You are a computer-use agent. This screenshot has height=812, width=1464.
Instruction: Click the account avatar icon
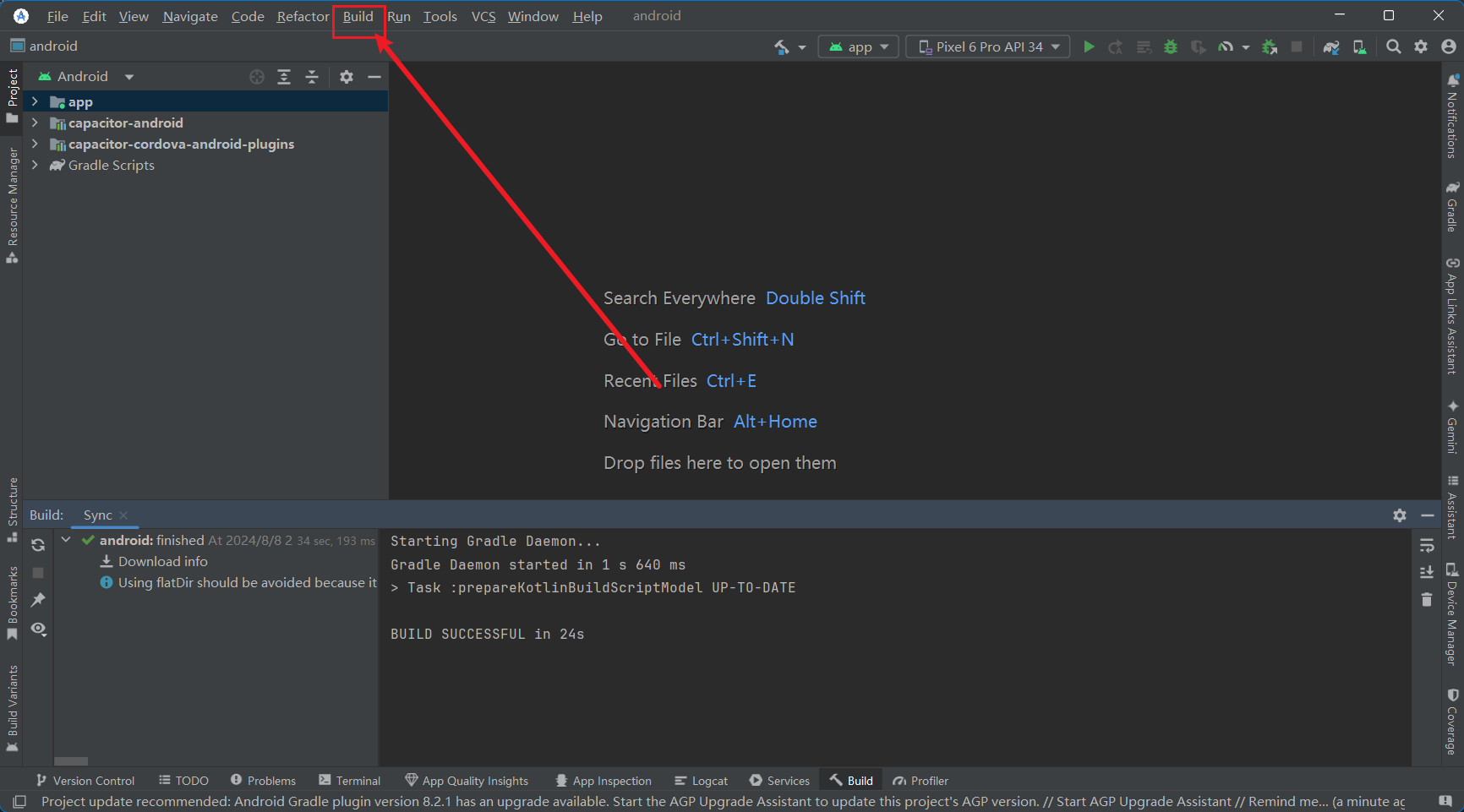1448,47
